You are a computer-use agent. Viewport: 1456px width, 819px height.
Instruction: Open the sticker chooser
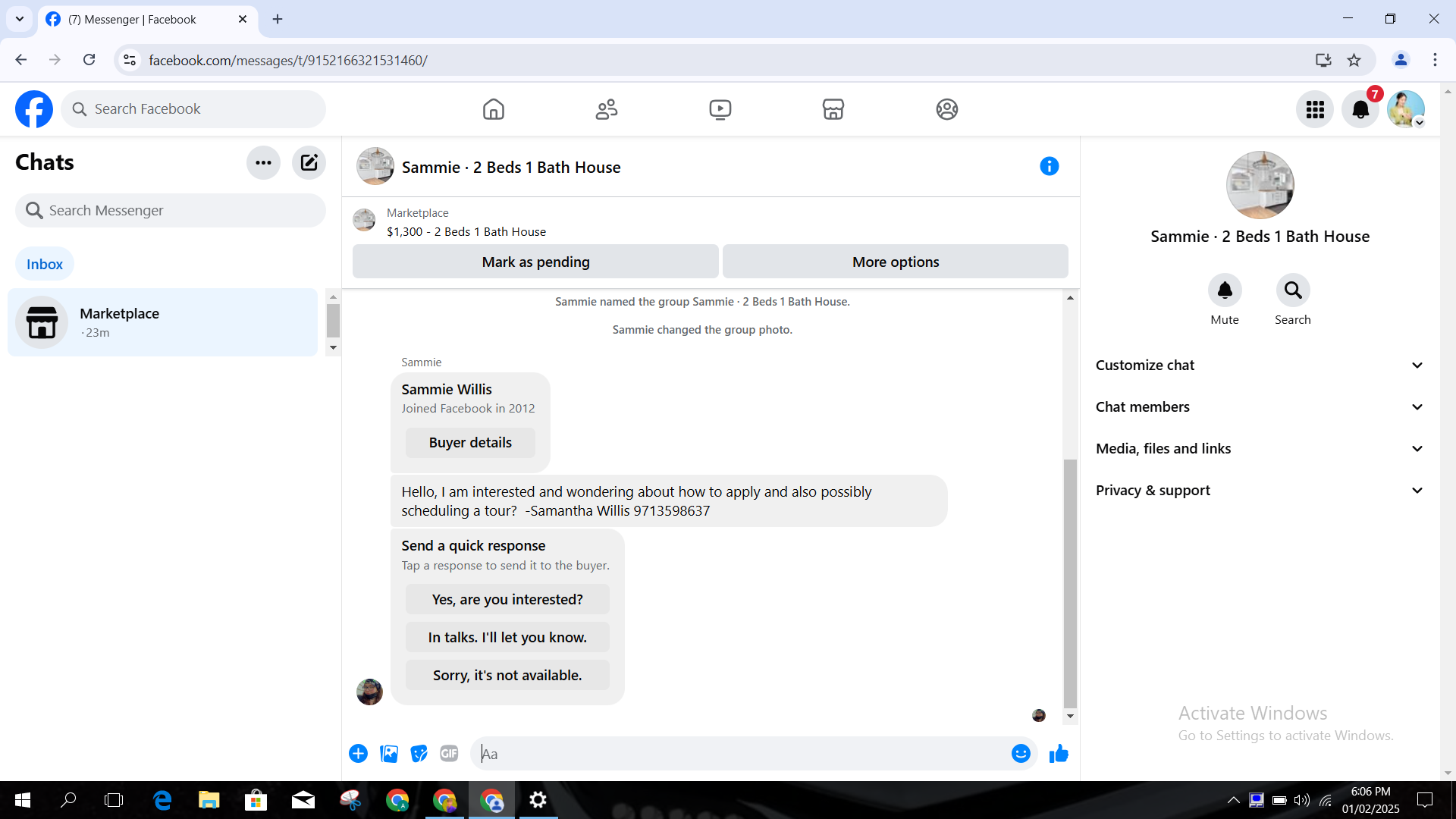419,754
